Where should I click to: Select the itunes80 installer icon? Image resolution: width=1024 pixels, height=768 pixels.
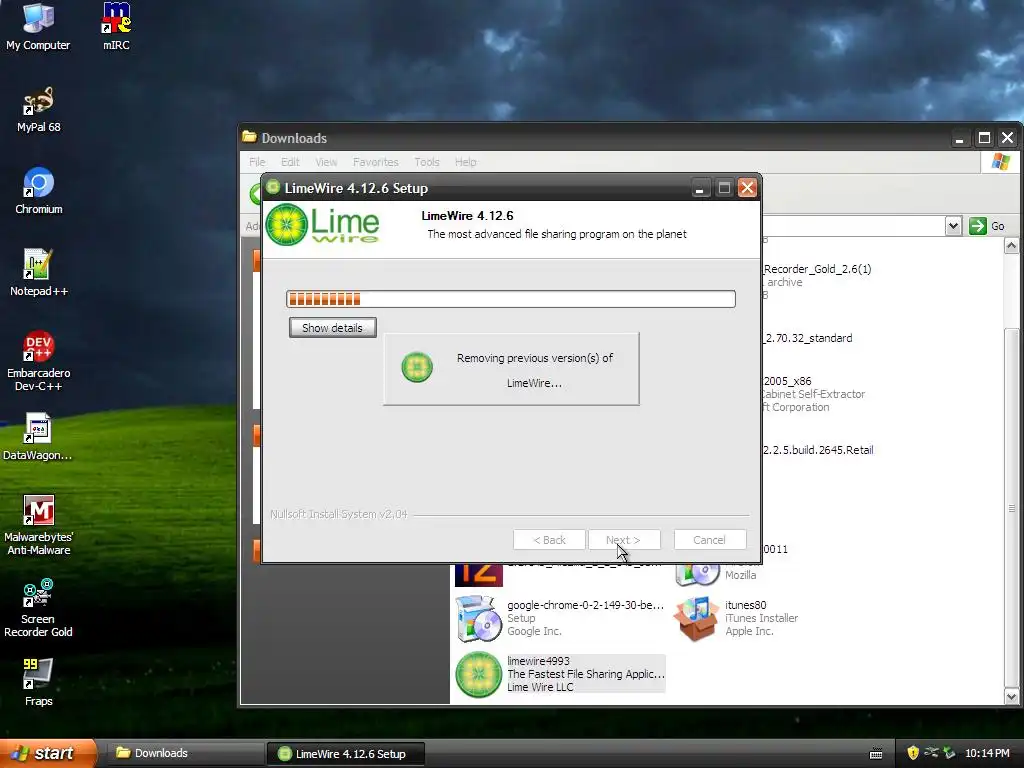point(696,618)
